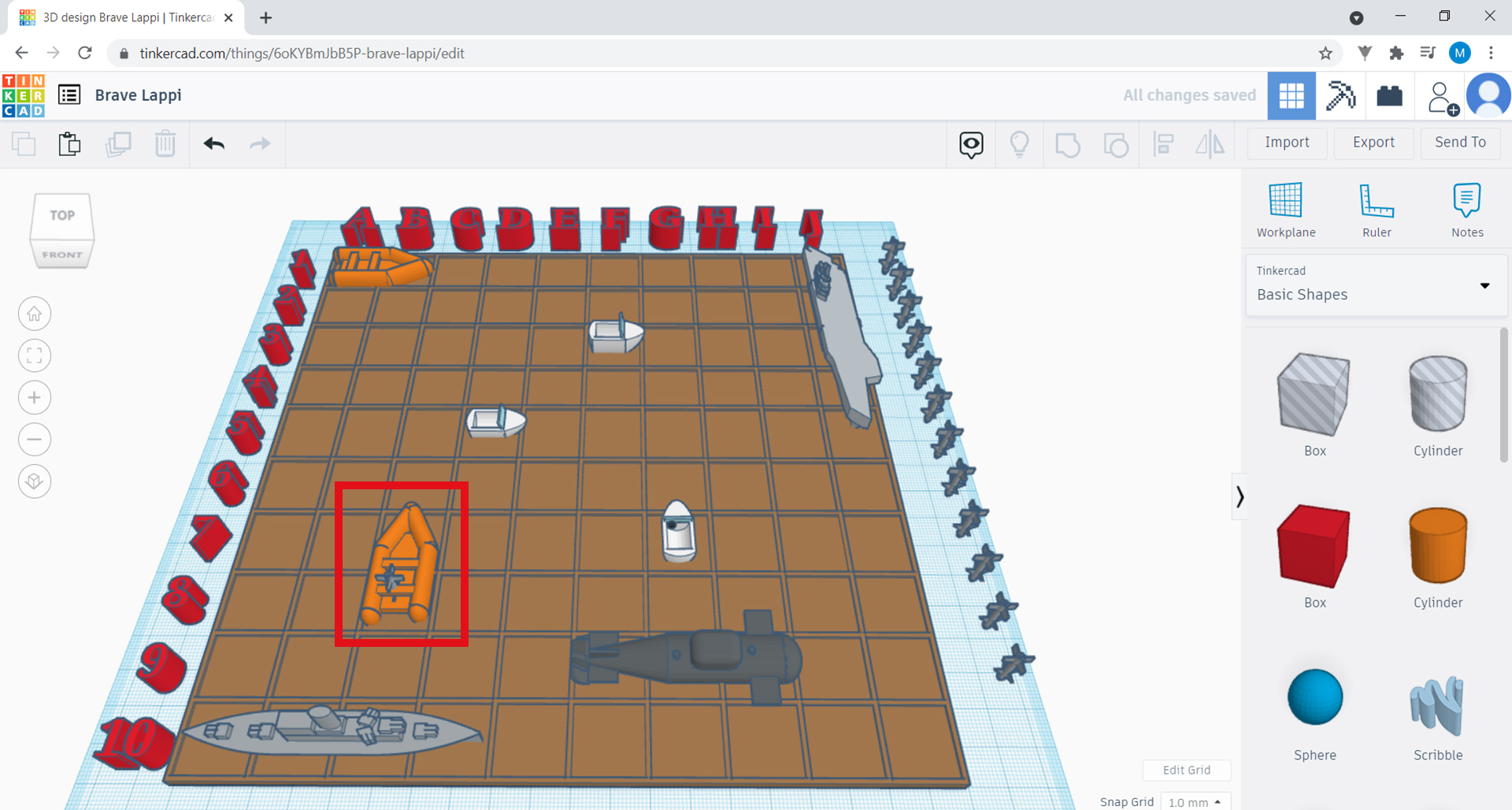
Task: Click the Duplicate and repeat icon
Action: coord(118,143)
